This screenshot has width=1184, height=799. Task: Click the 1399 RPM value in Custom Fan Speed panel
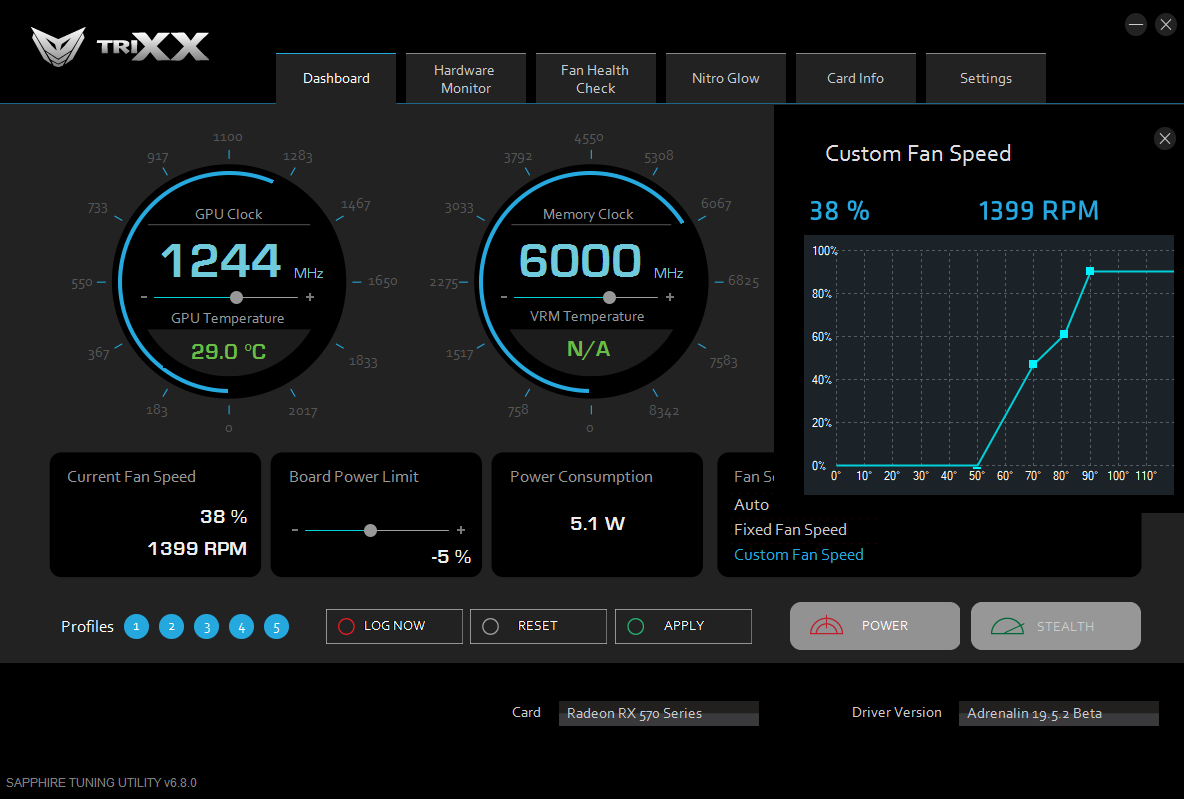(1038, 211)
